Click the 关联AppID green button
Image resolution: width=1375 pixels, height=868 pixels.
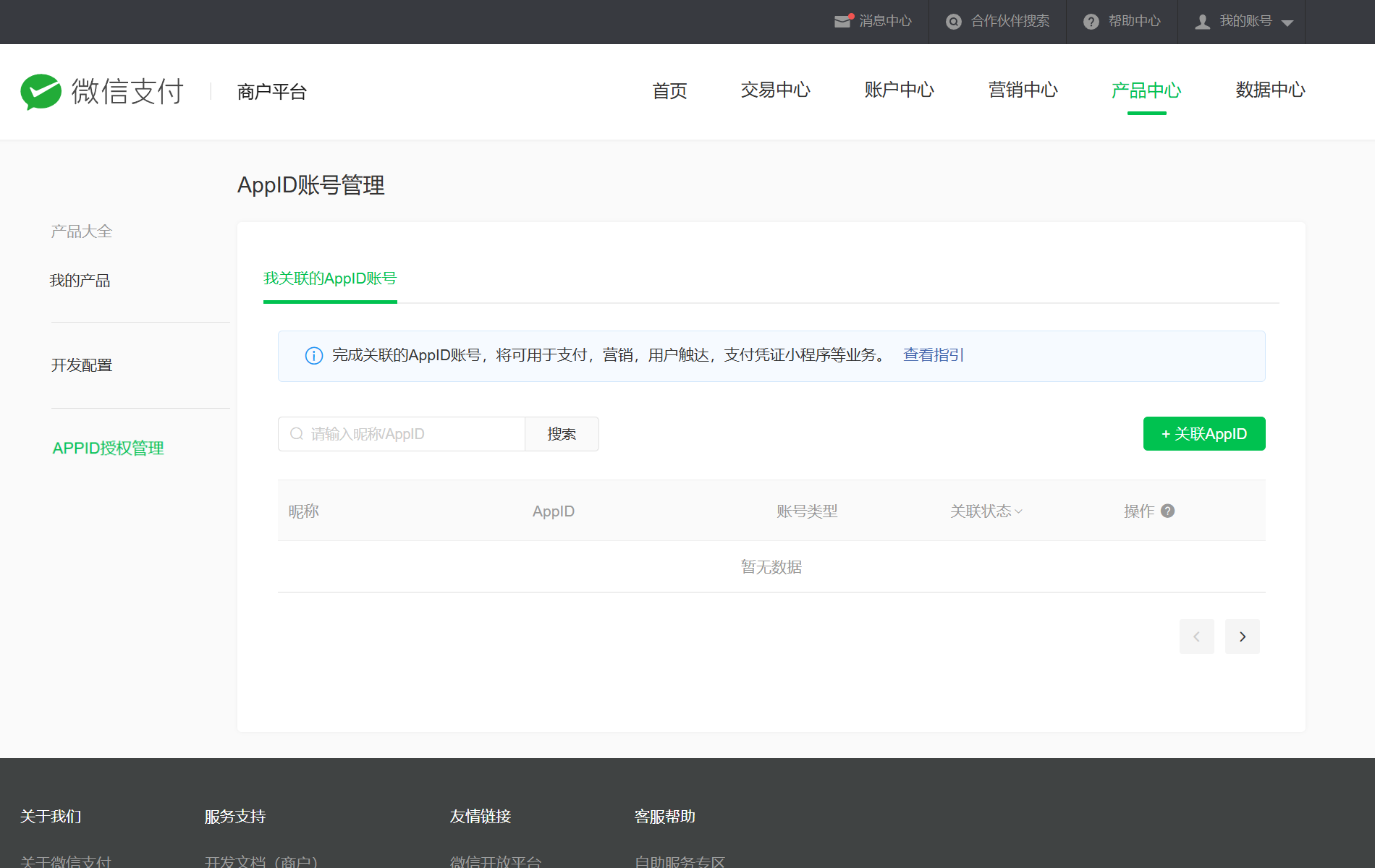point(1204,434)
